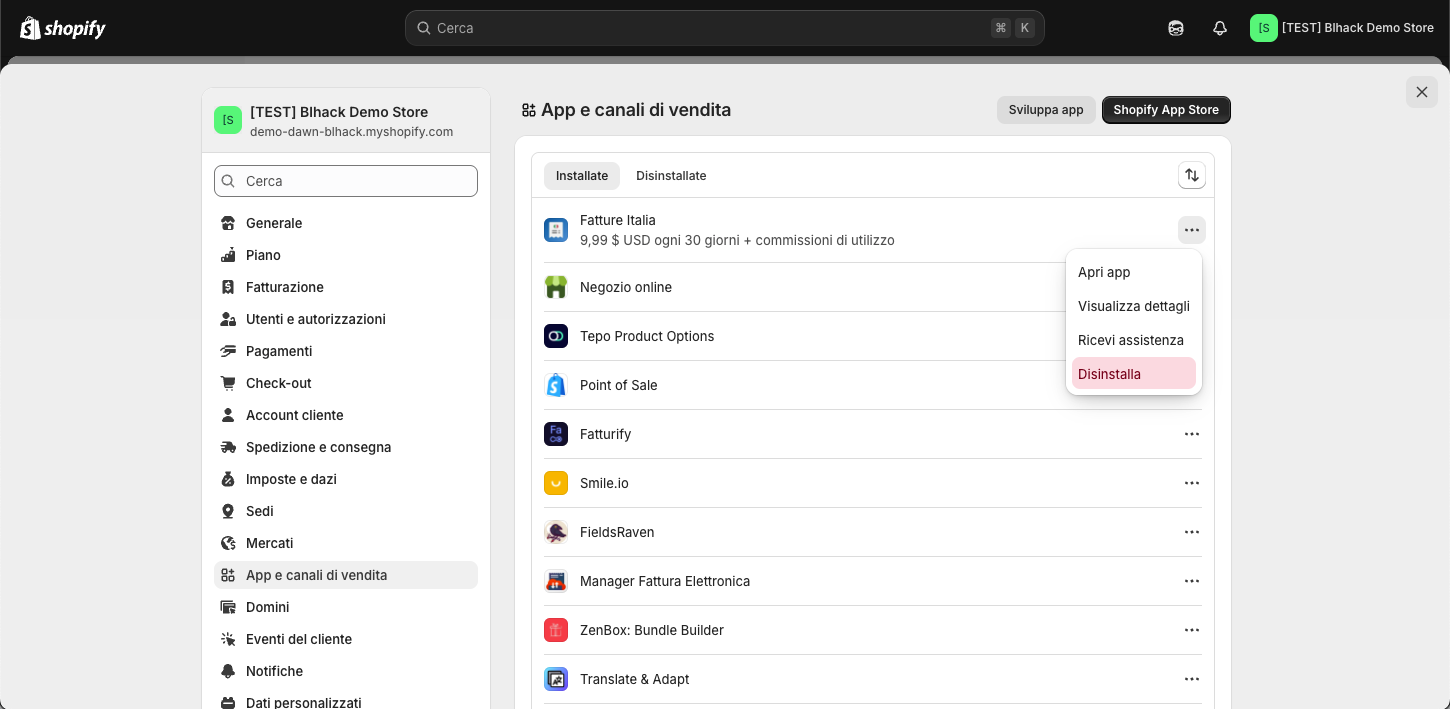Click the Check-out cart icon in sidebar
1450x709 pixels.
point(228,383)
